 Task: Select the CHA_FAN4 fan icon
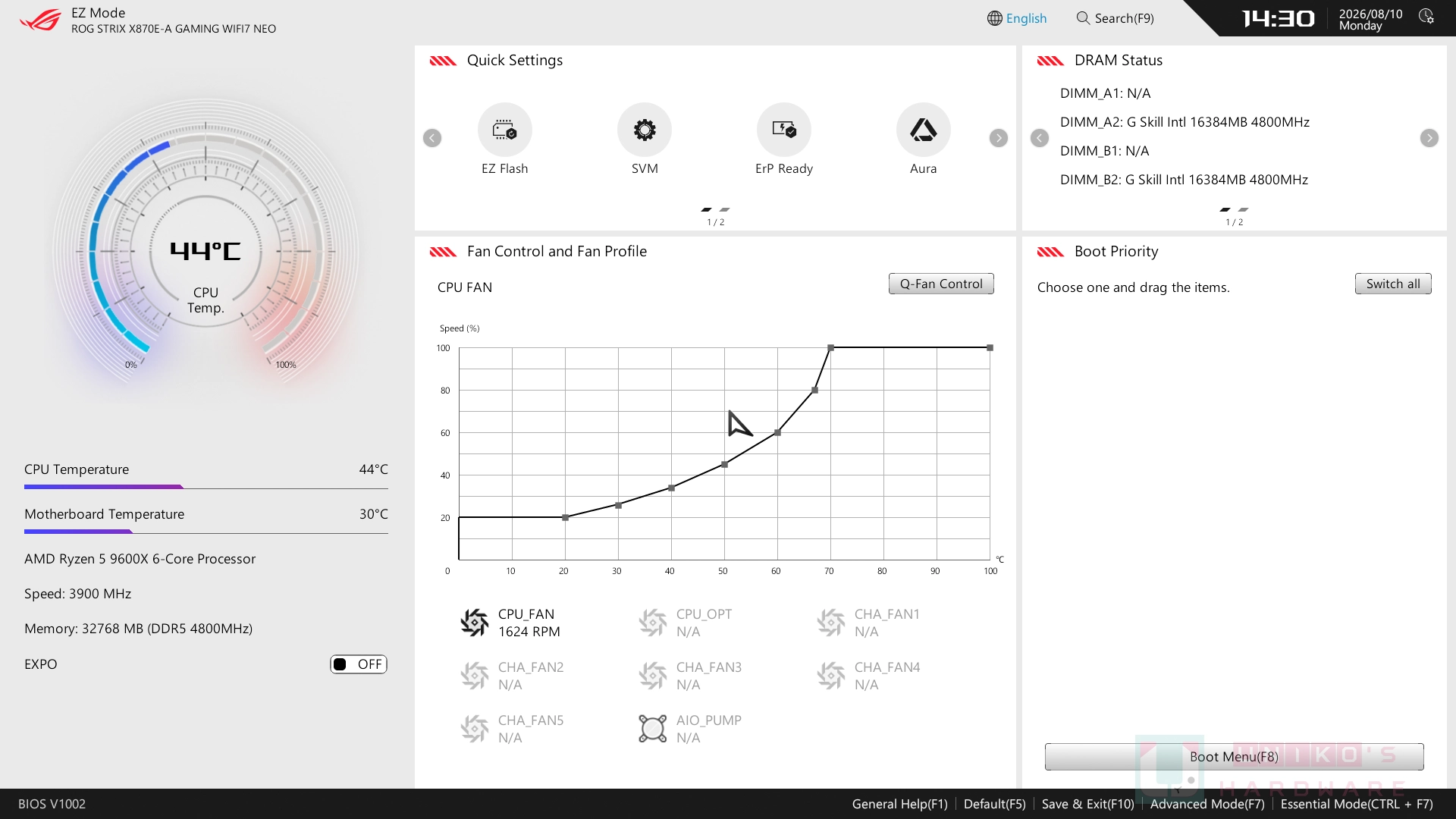tap(831, 676)
